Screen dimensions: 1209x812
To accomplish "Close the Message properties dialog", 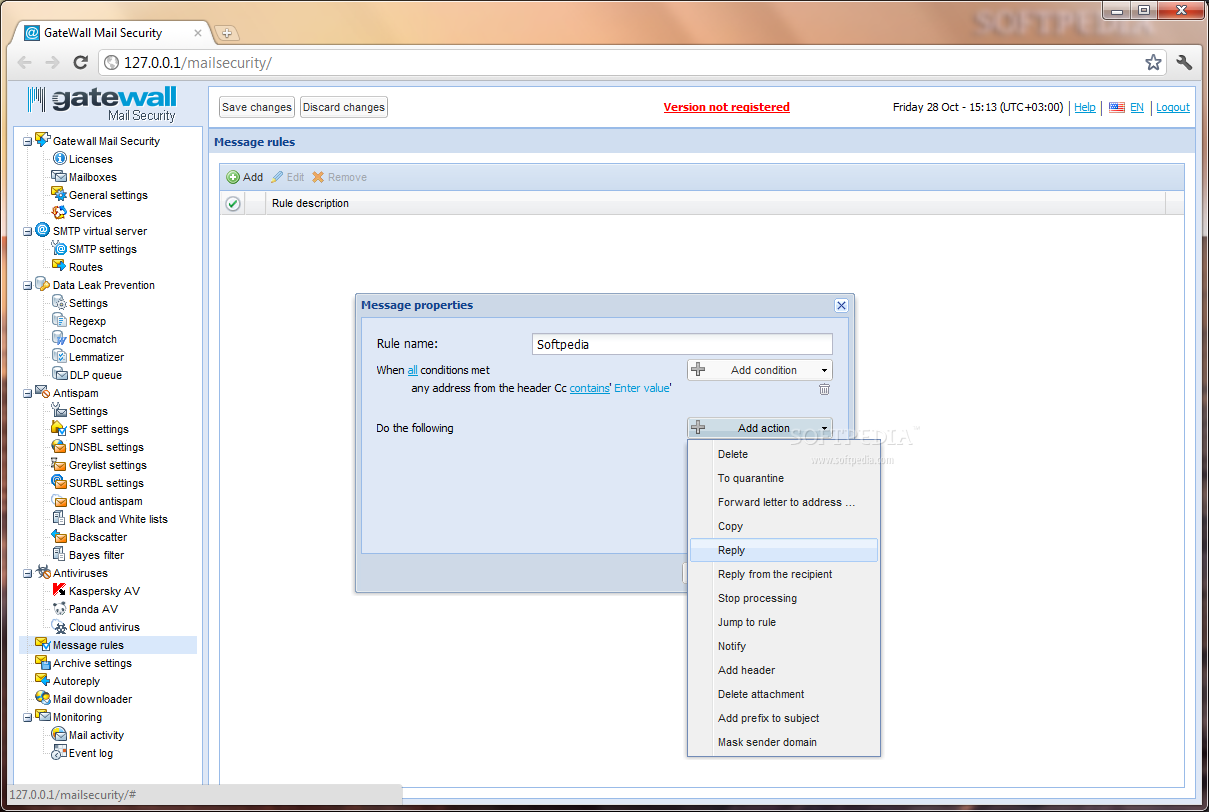I will 841,305.
